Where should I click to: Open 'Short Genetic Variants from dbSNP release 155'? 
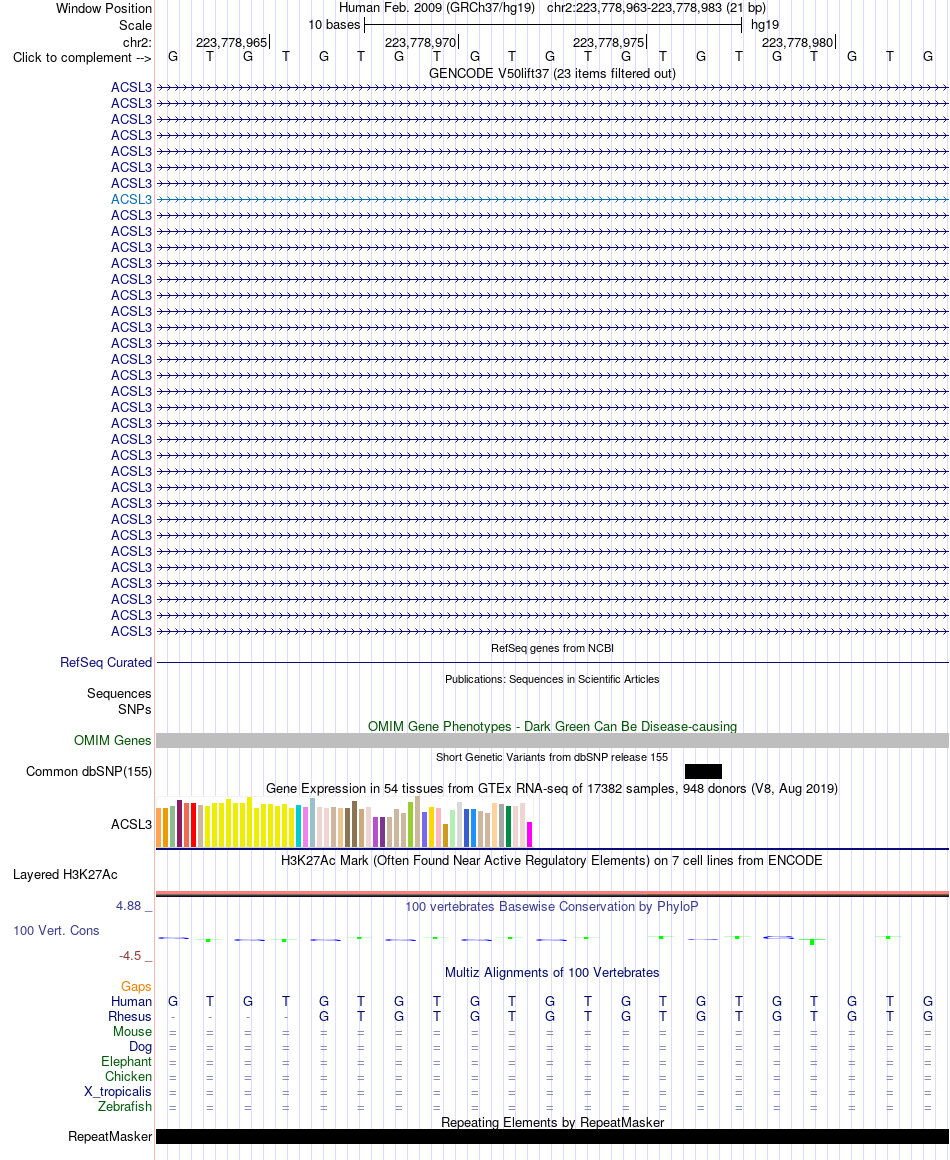(552, 758)
